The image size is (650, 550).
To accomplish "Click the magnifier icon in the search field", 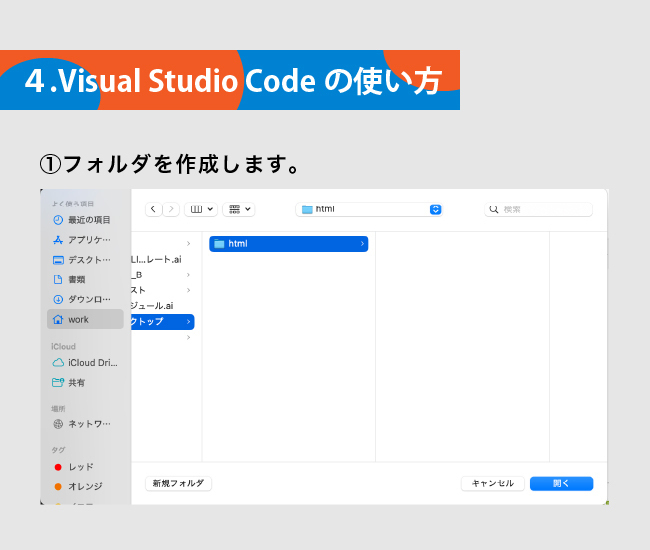I will click(494, 209).
